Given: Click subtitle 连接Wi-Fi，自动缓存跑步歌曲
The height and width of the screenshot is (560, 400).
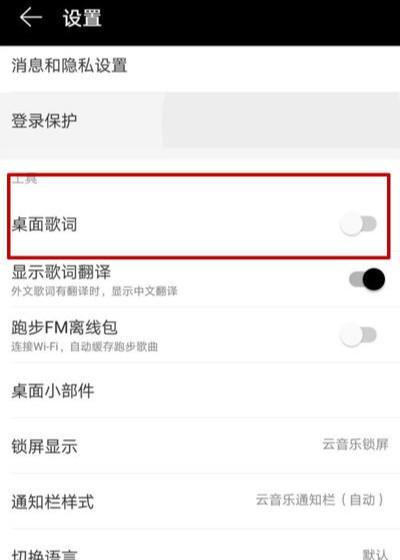Looking at the screenshot, I should click(85, 347).
